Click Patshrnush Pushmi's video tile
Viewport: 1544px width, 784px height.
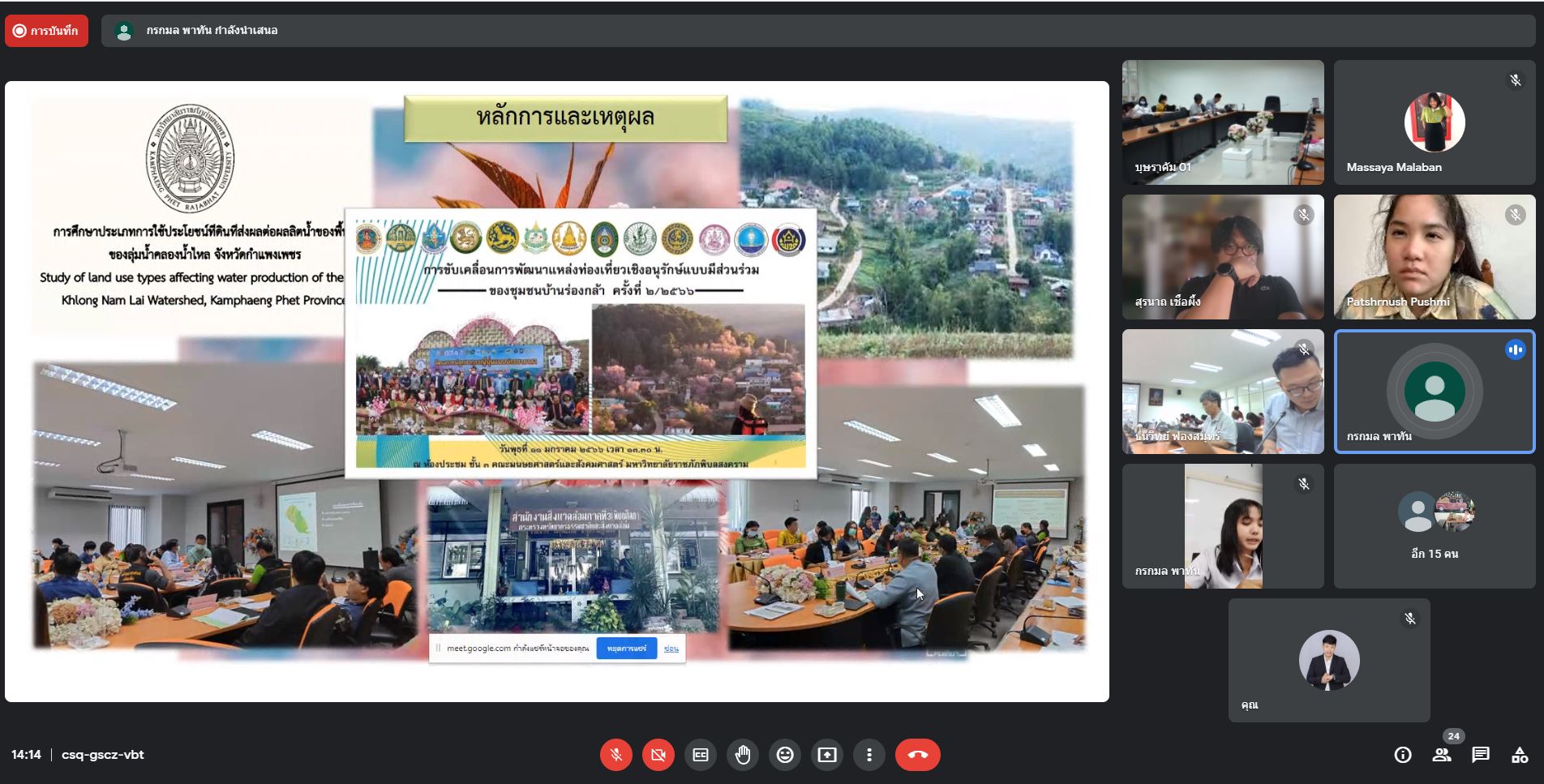[1435, 256]
